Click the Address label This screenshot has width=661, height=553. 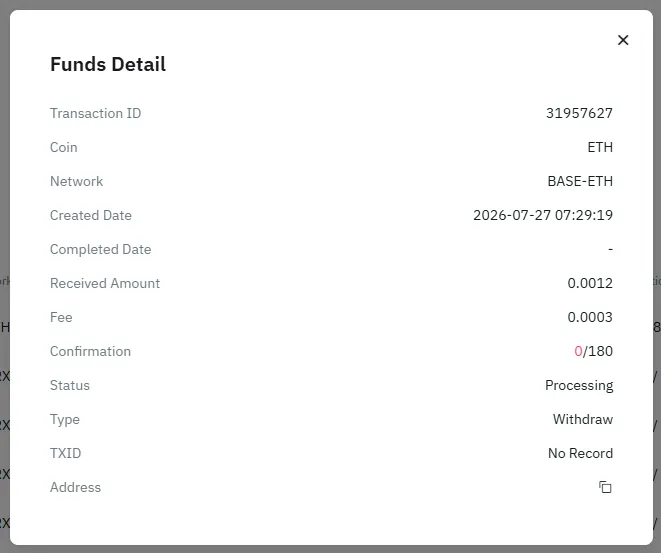tap(75, 487)
